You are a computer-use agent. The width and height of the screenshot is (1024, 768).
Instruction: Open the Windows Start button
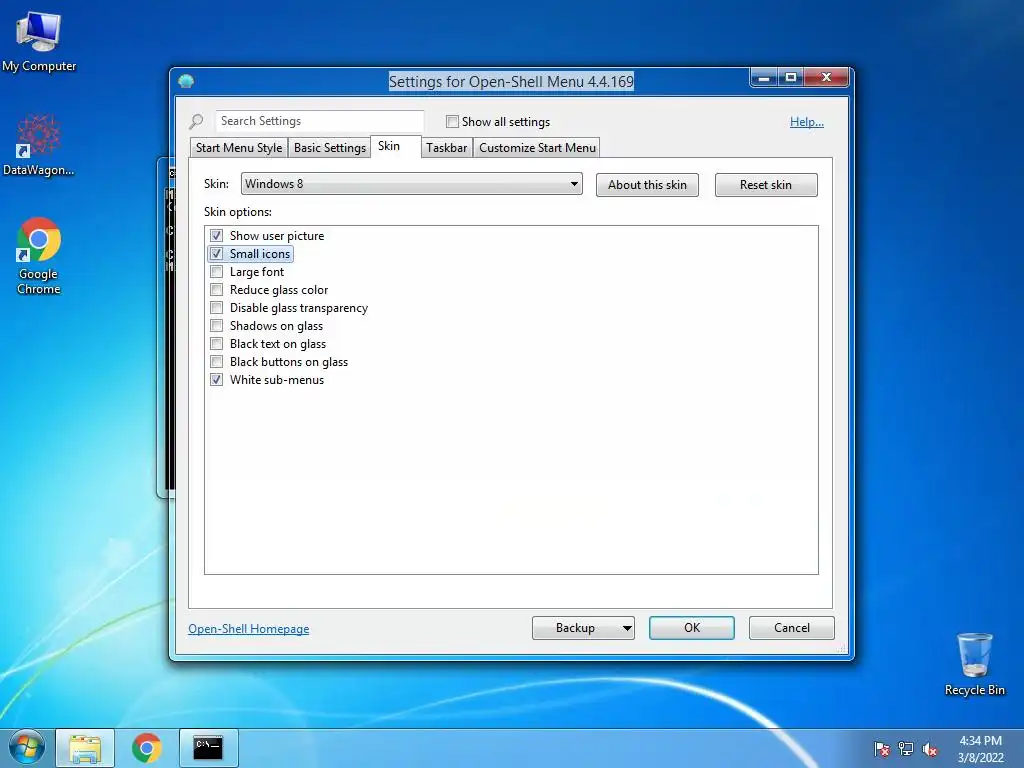click(26, 748)
